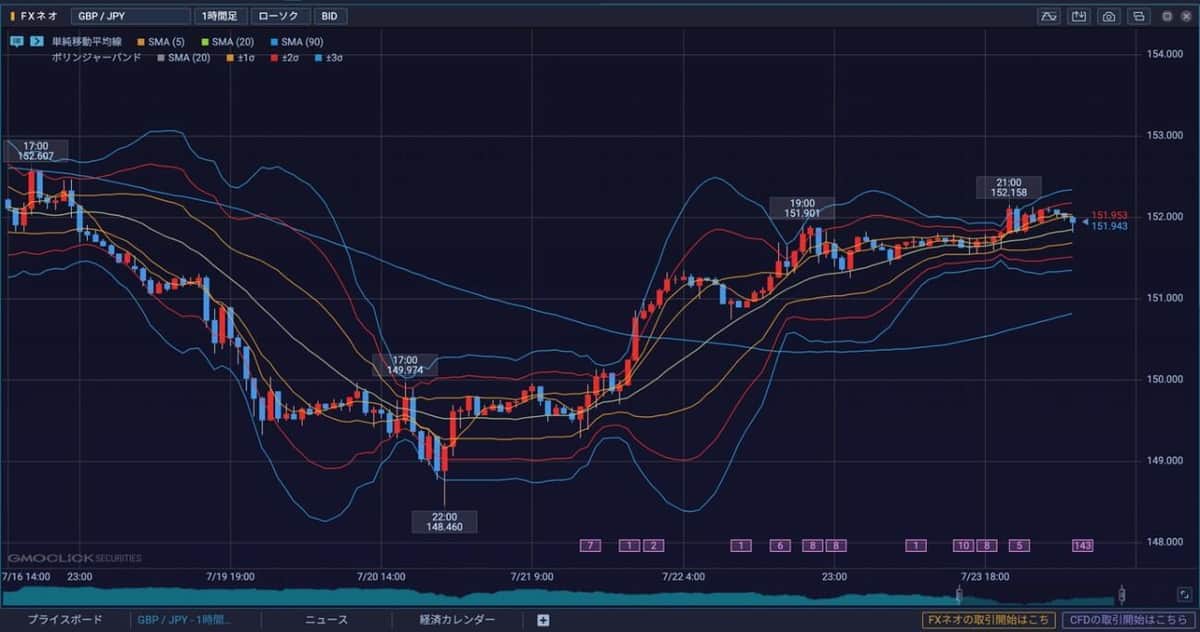Switch to the ニュース tab

pos(326,620)
